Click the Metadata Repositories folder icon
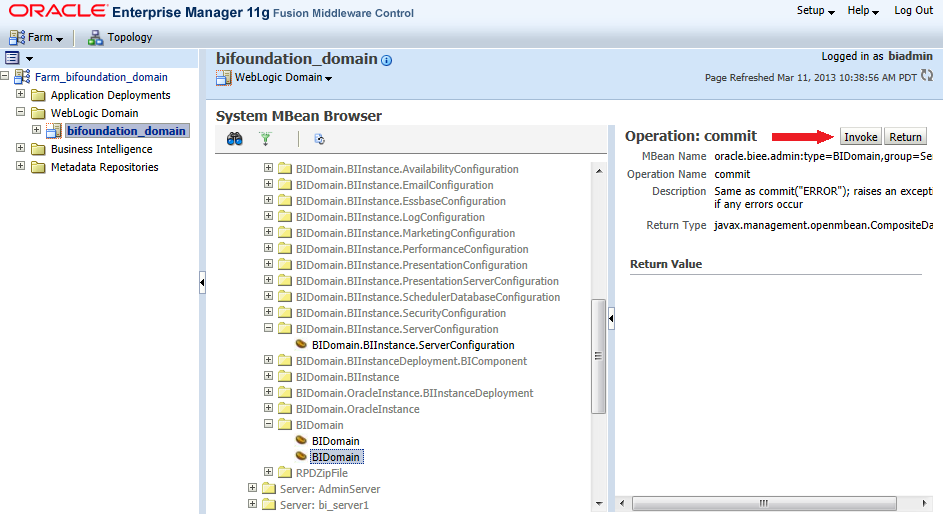This screenshot has width=943, height=514. click(38, 167)
